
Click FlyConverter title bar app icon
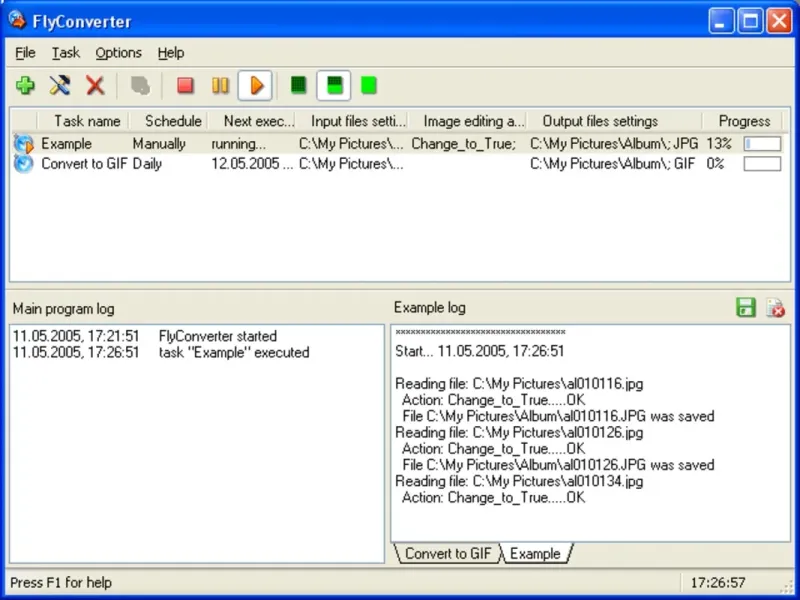point(17,20)
